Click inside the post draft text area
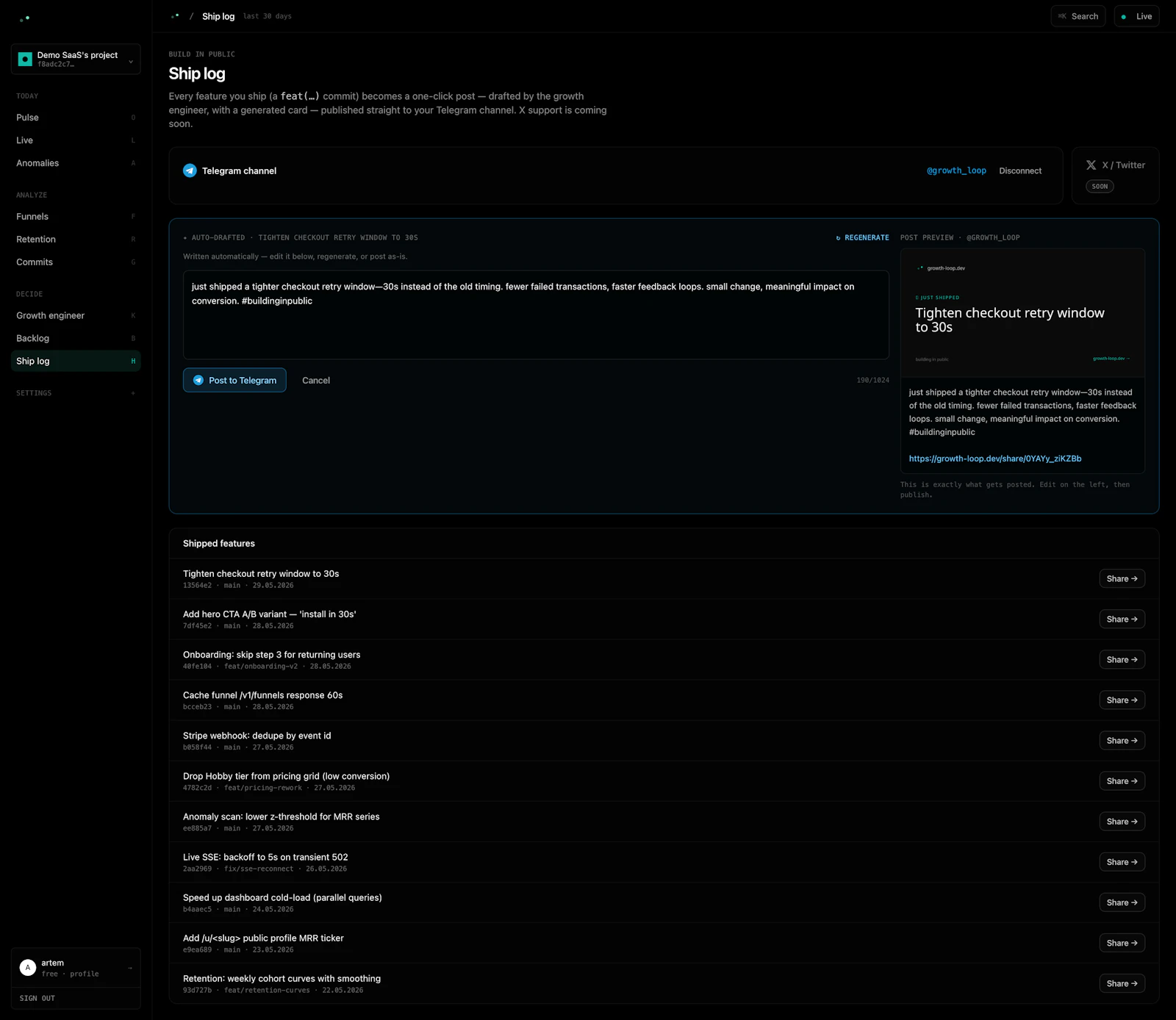The height and width of the screenshot is (1020, 1176). coord(536,315)
